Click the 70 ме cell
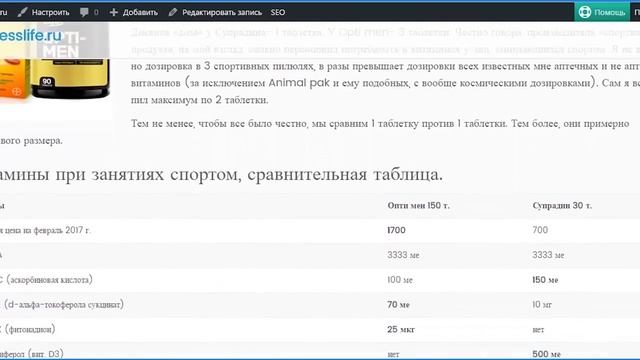 pos(398,304)
